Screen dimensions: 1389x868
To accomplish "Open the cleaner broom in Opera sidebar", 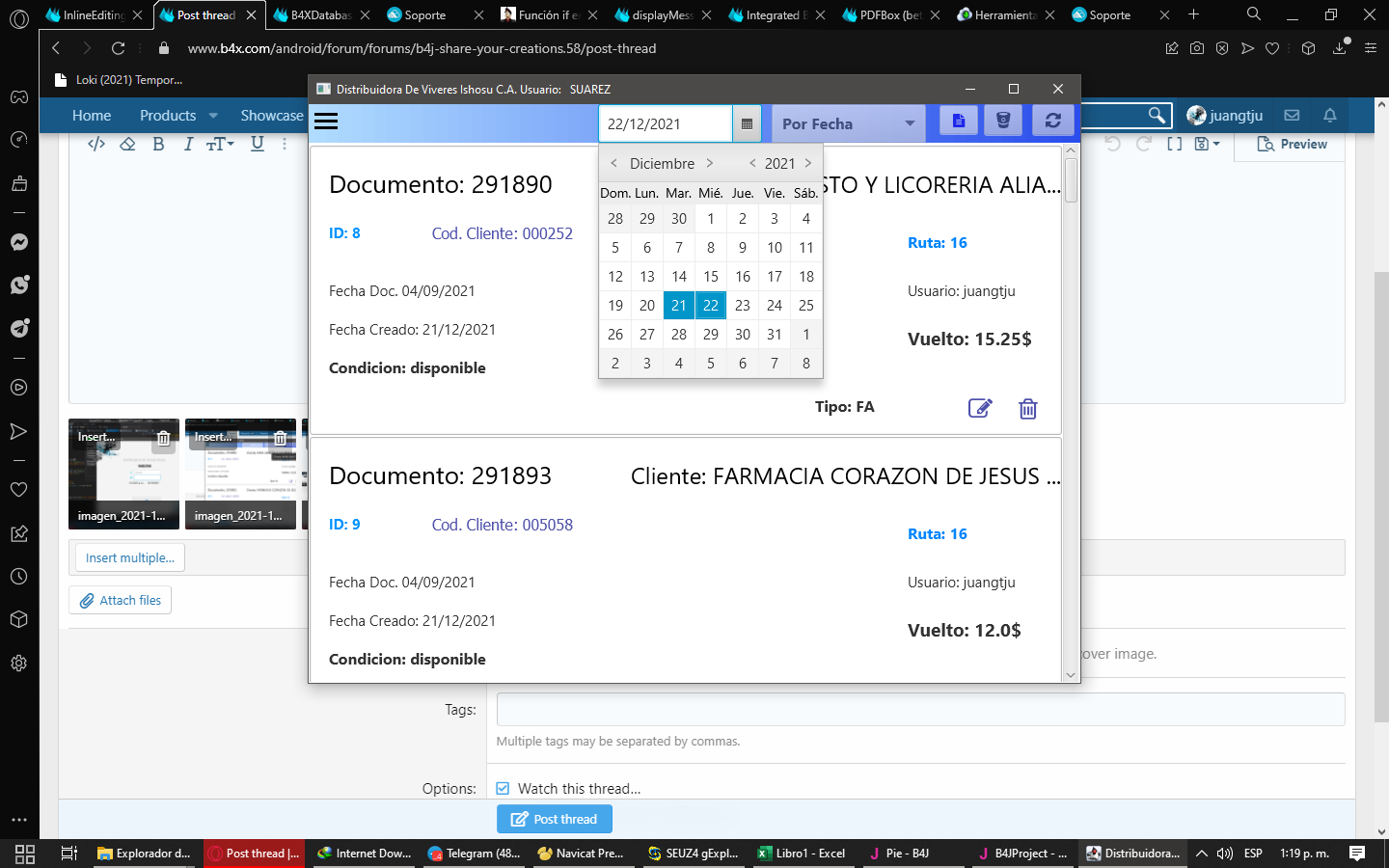I will (18, 183).
